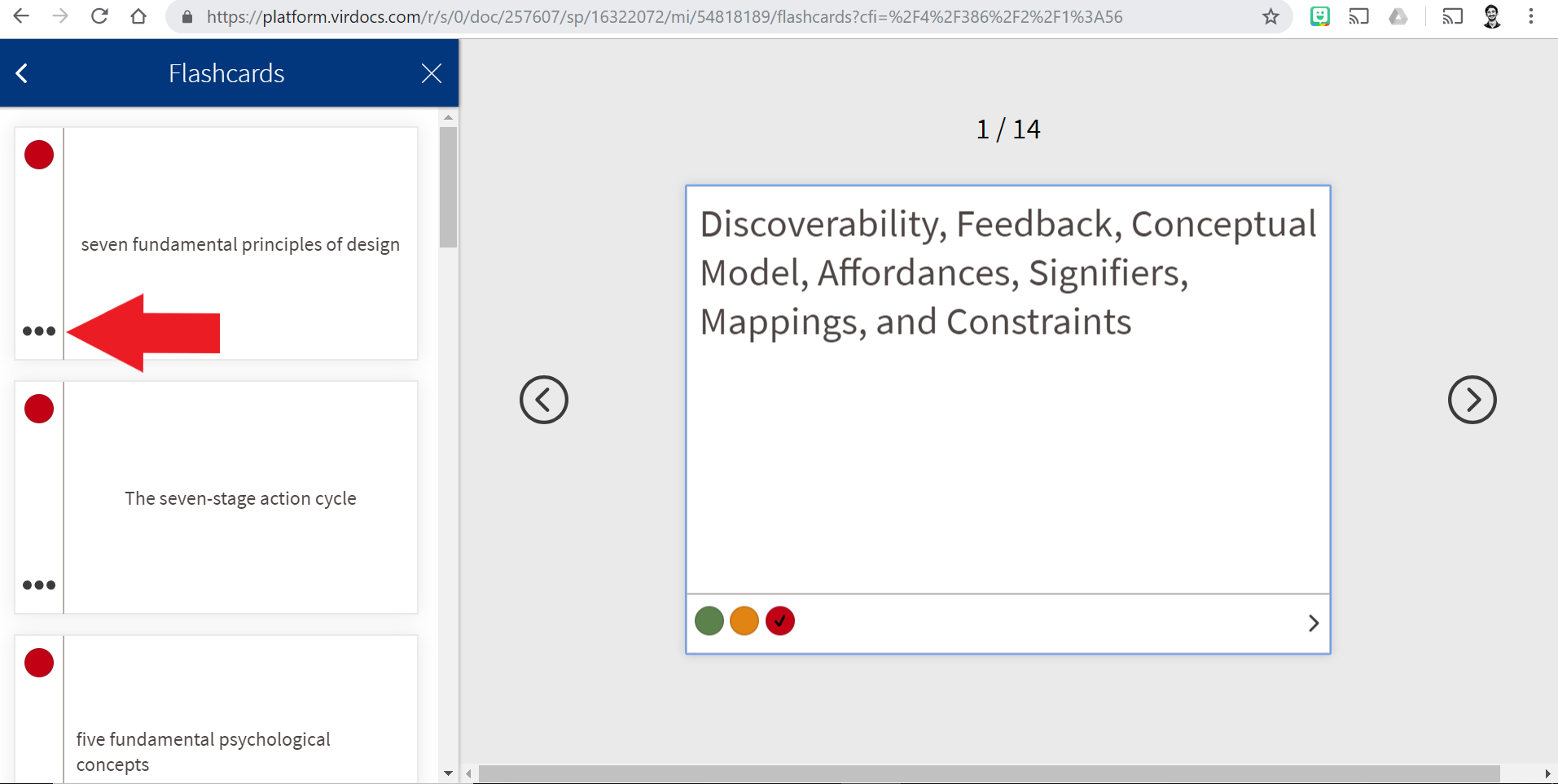Bookmark this page with star icon
The width and height of the screenshot is (1558, 784).
(x=1271, y=16)
